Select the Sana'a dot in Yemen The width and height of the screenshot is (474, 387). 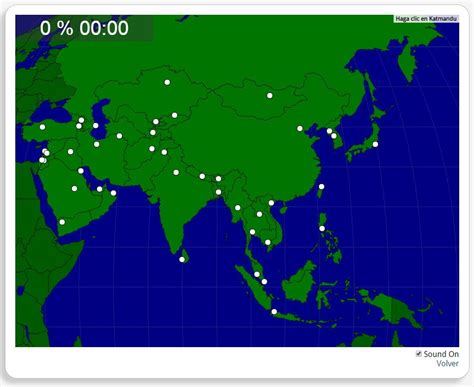click(62, 222)
